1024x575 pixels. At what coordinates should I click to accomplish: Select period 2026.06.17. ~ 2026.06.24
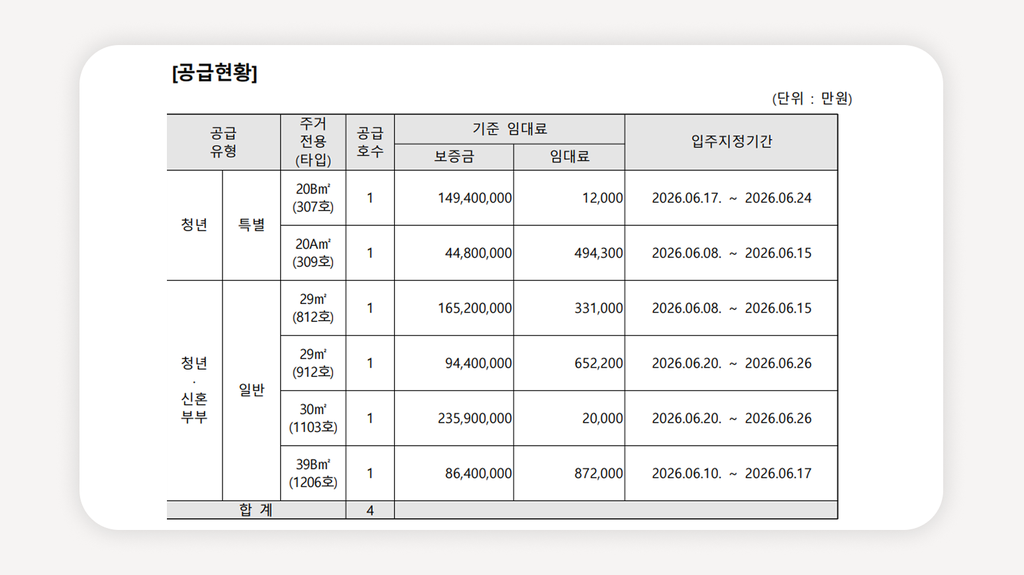[x=731, y=198]
